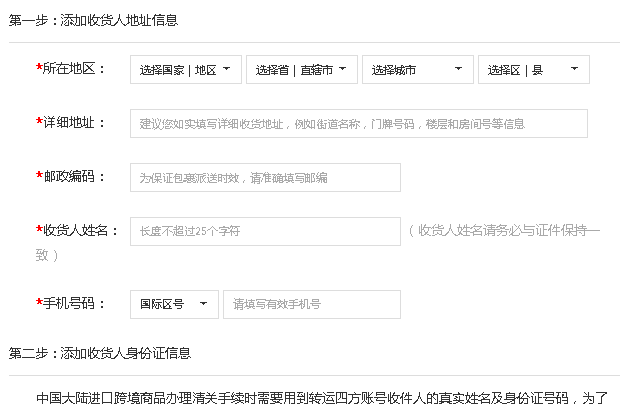The width and height of the screenshot is (639, 417).
Task: Open the 国际区号 area code dropdown
Action: tap(174, 304)
